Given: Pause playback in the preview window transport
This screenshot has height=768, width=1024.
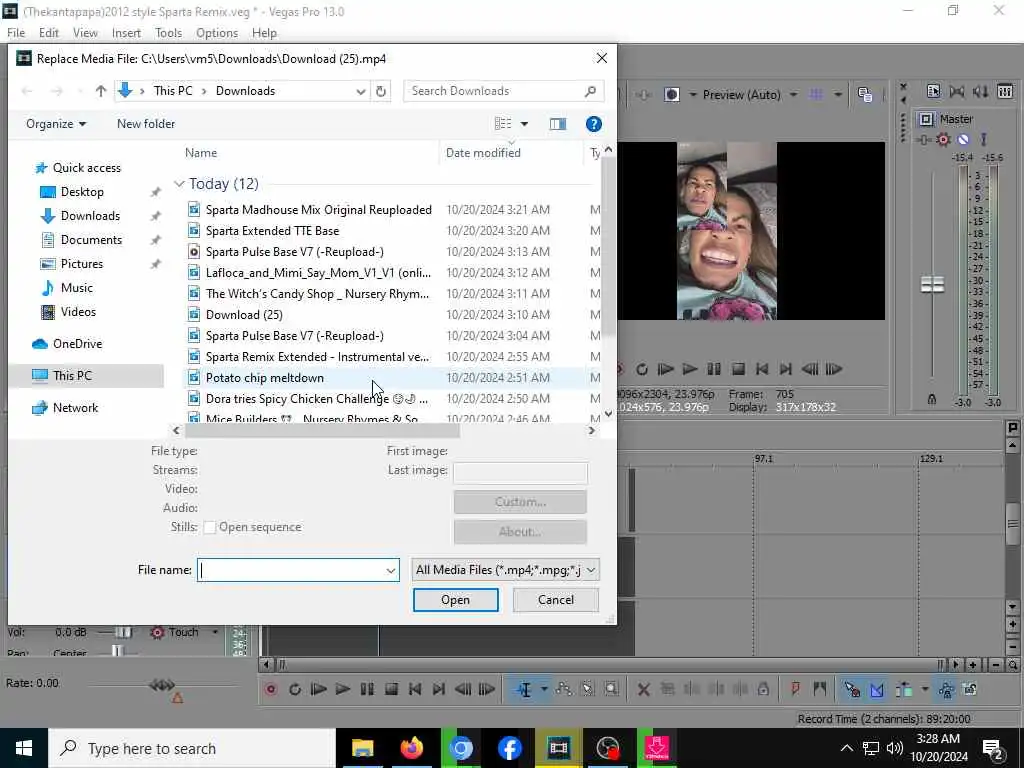Looking at the screenshot, I should pyautogui.click(x=714, y=369).
